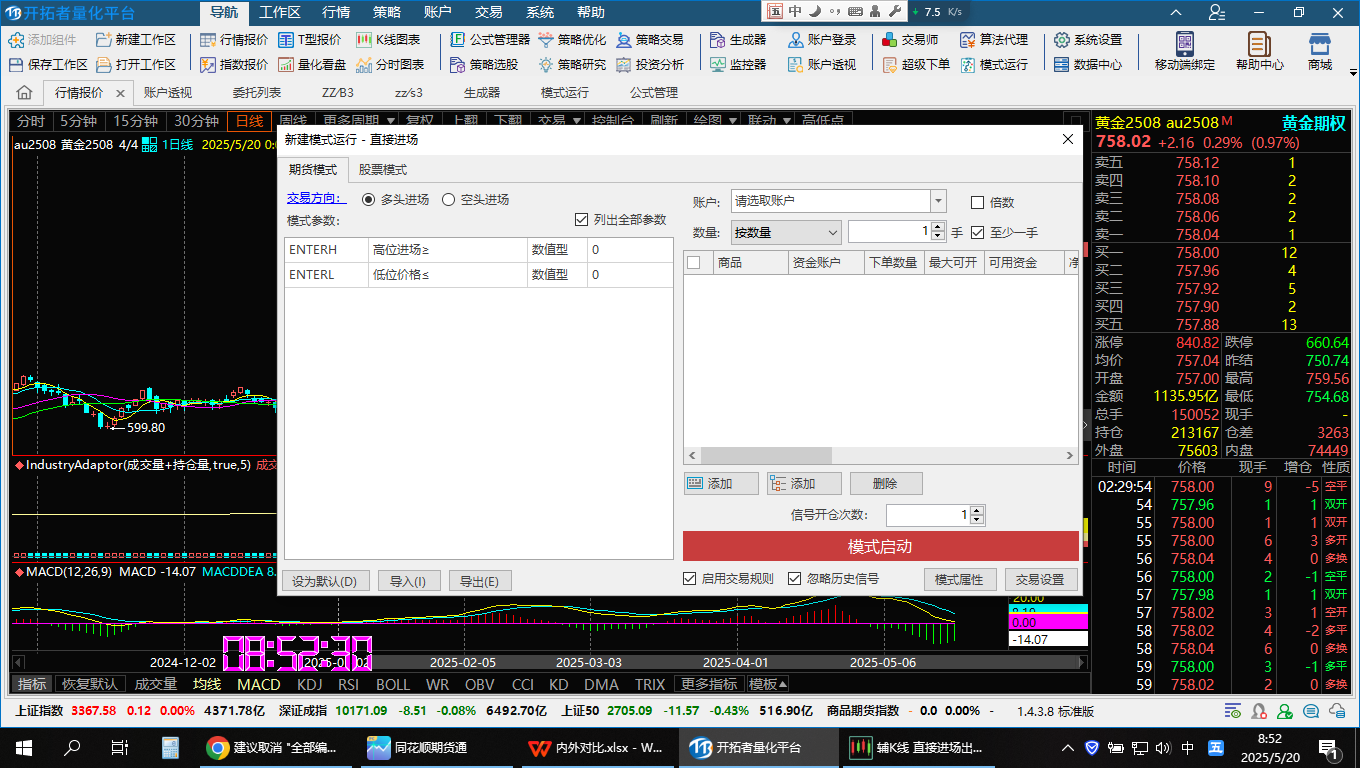Launch 公式管理器 formula manager
The image size is (1360, 768).
489,40
